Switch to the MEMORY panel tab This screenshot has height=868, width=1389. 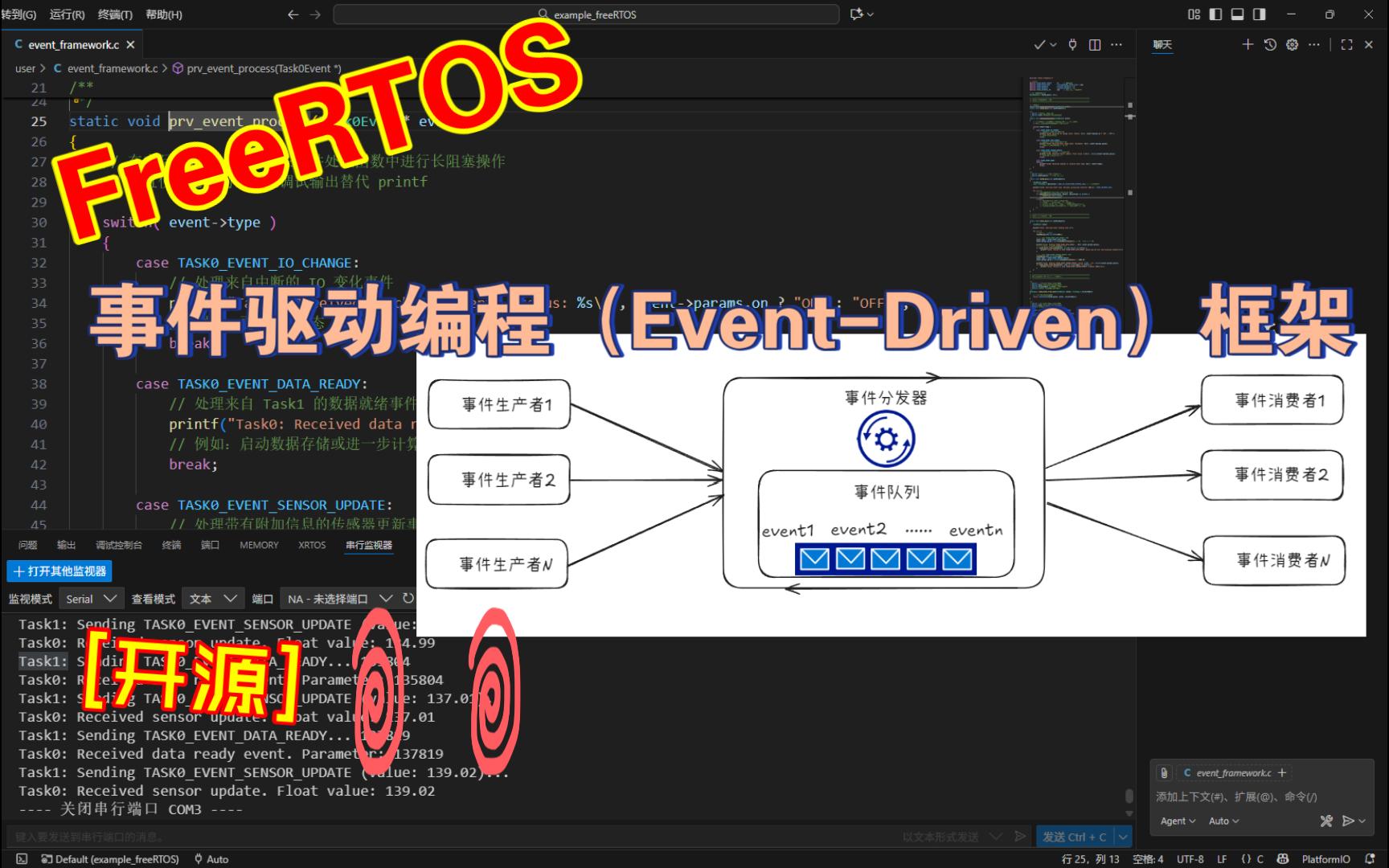pyautogui.click(x=259, y=545)
